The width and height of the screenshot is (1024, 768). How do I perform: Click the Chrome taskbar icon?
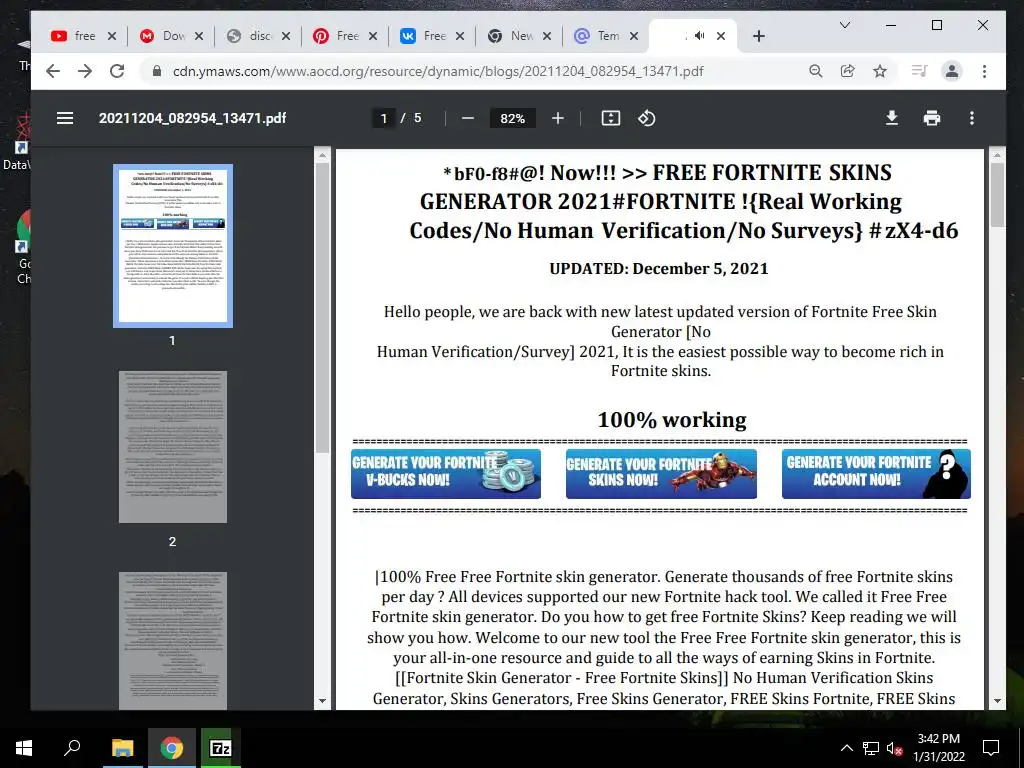pyautogui.click(x=172, y=748)
